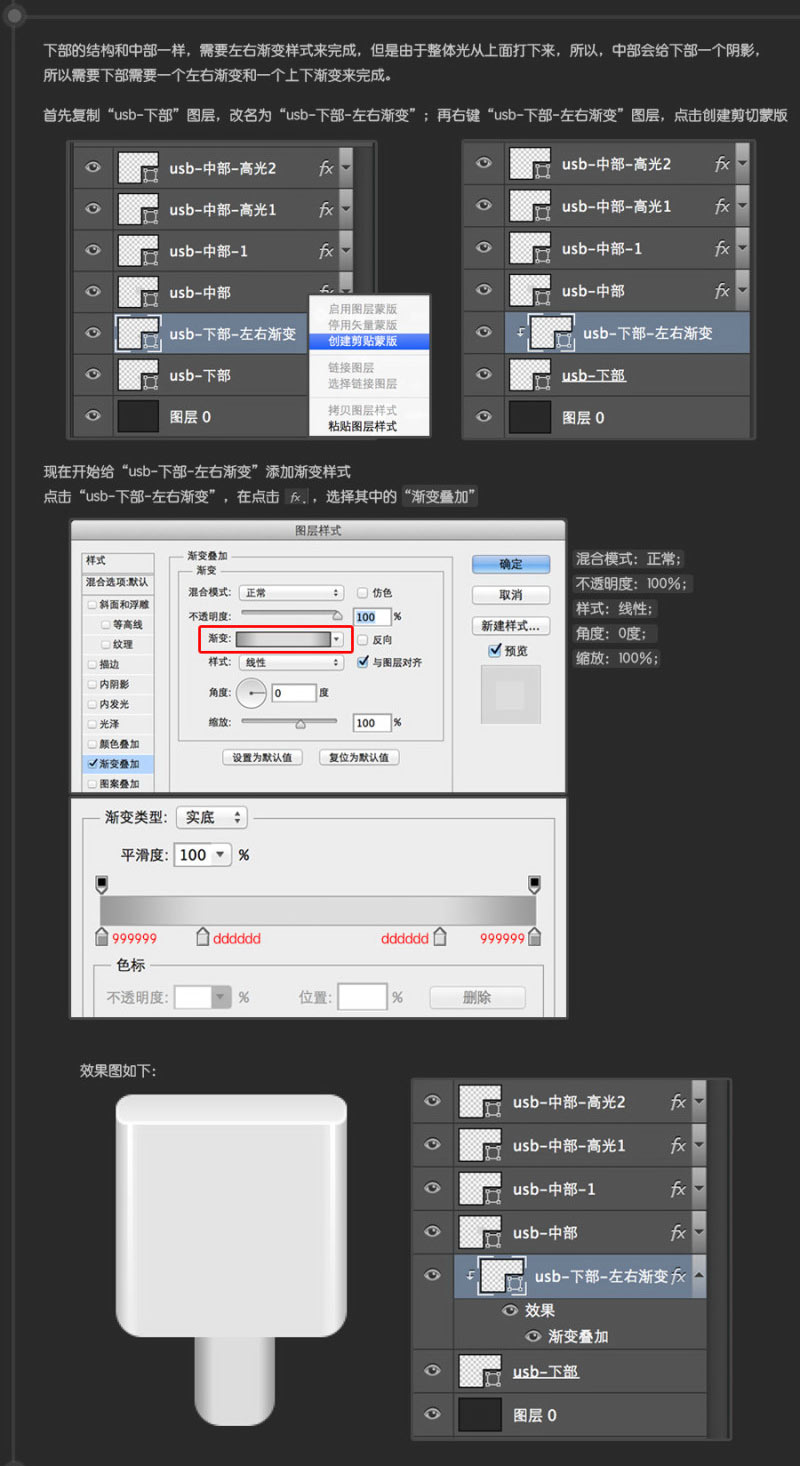Enable the 反向 checkbox
Image resolution: width=800 pixels, height=1466 pixels.
(x=362, y=639)
